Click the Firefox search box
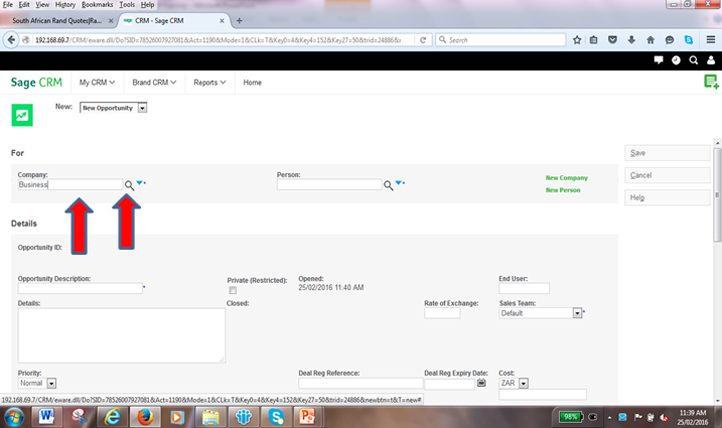The image size is (722, 428). click(x=501, y=40)
